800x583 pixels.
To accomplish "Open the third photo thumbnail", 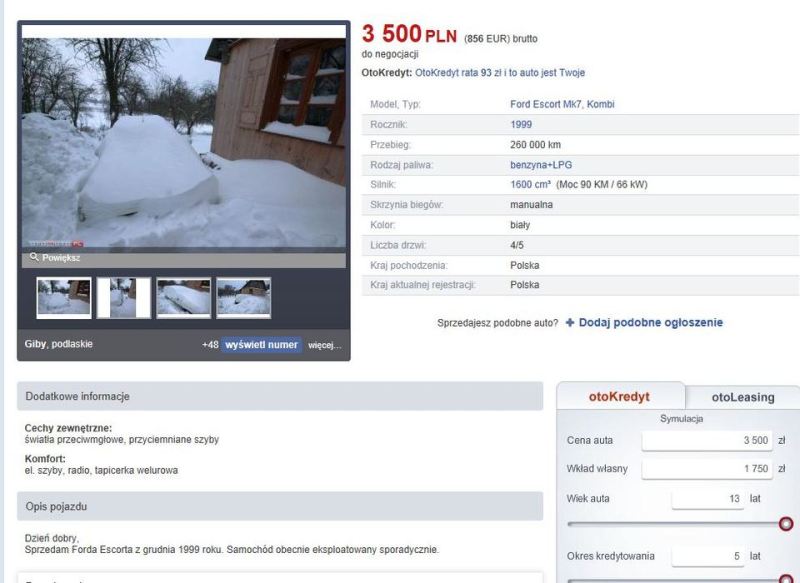I will click(183, 297).
